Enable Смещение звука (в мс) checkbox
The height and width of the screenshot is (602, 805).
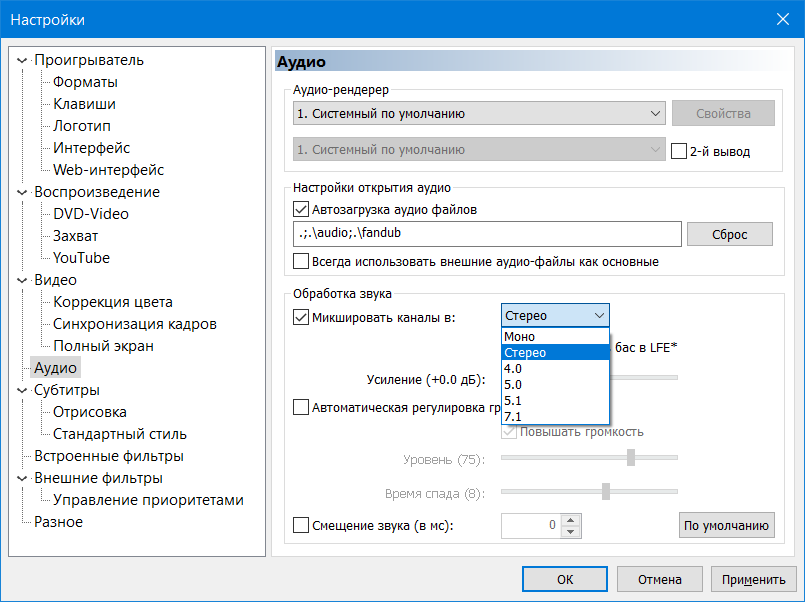coord(301,525)
